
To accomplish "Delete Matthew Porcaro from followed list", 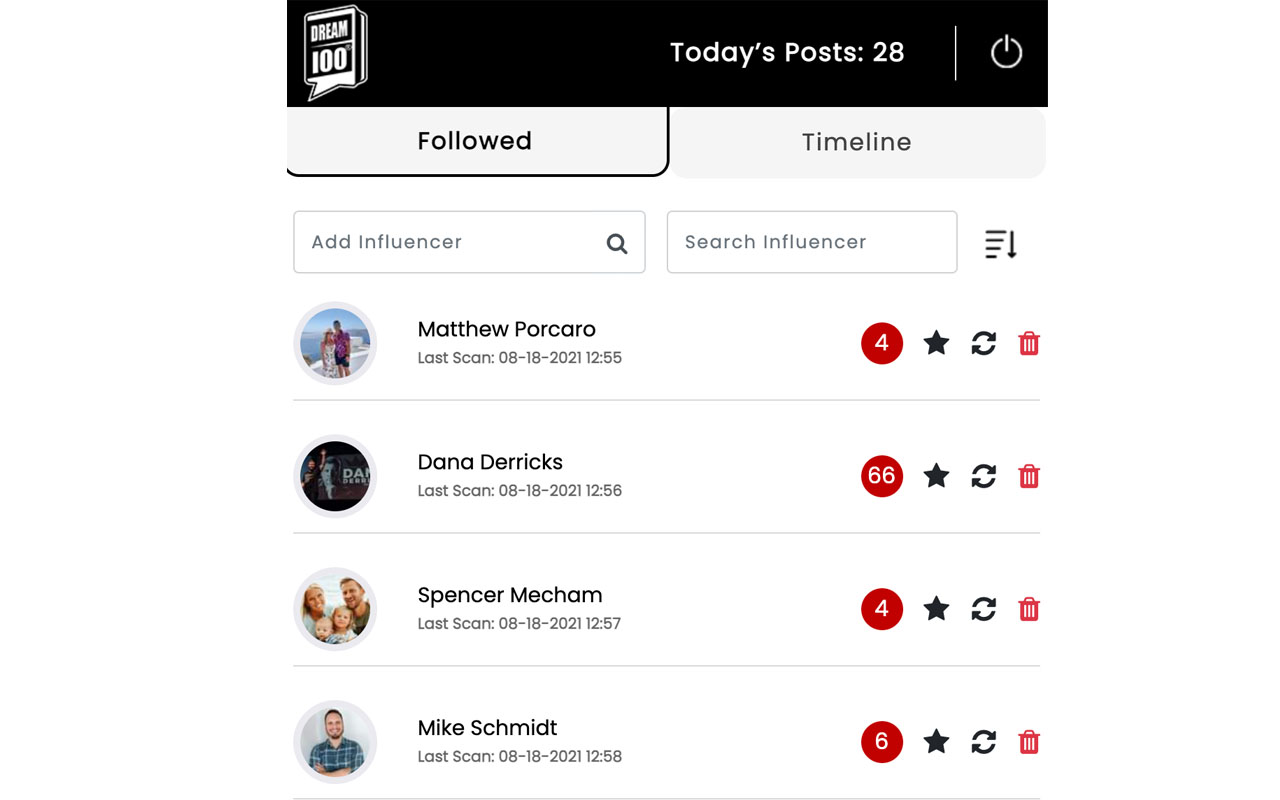I will (1028, 344).
